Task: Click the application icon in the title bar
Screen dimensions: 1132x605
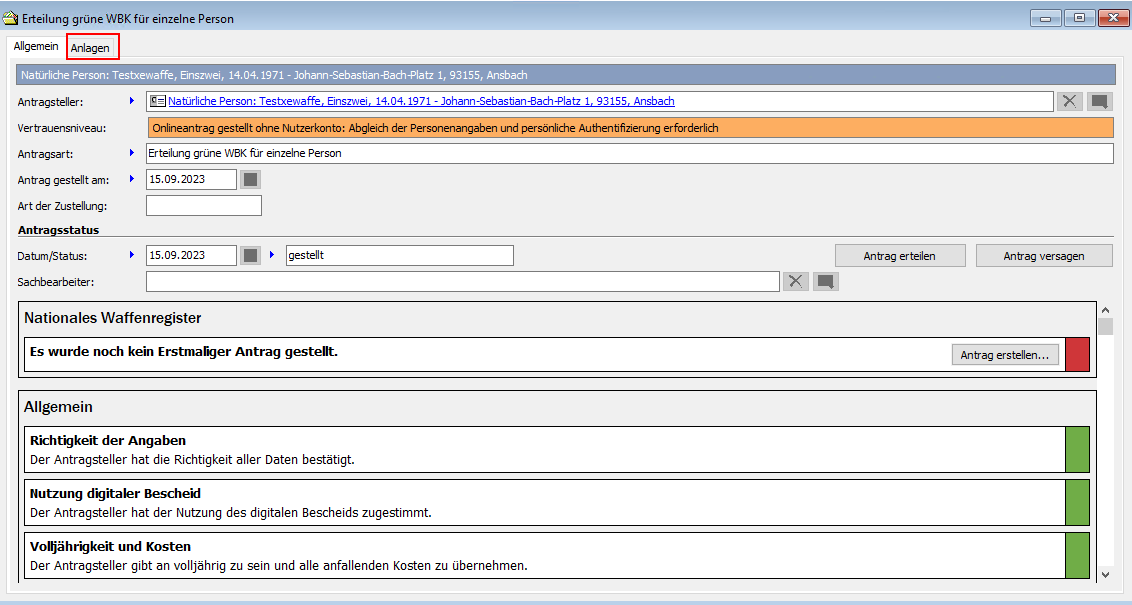Action: (11, 18)
